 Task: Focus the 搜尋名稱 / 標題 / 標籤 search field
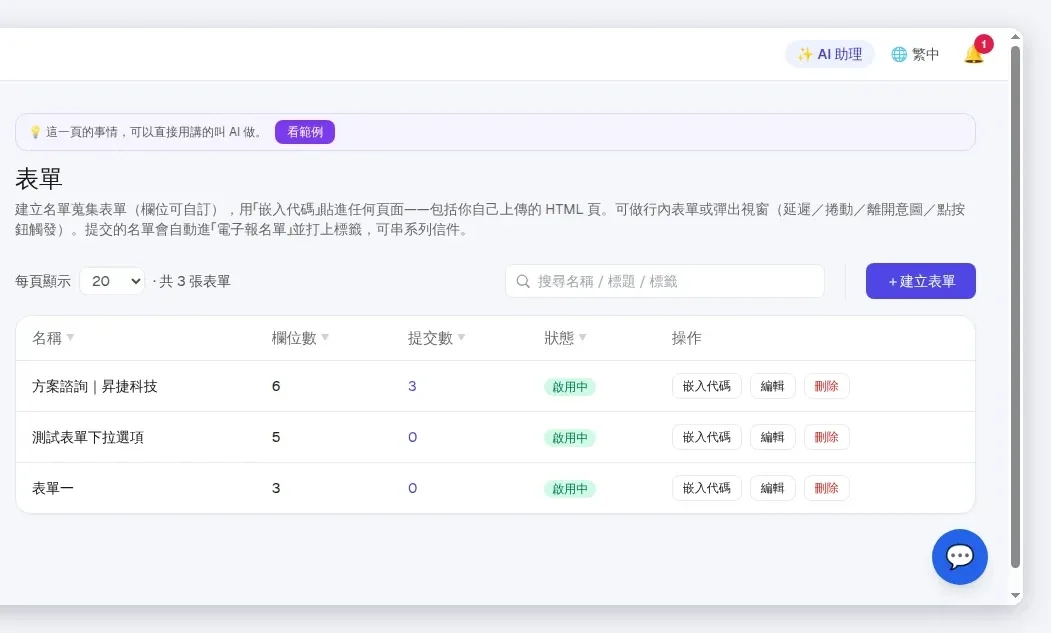(665, 281)
